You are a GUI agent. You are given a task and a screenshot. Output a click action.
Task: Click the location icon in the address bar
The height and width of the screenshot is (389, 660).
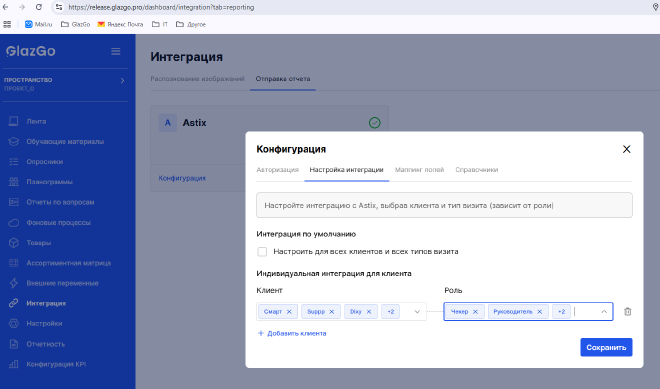[x=655, y=7]
